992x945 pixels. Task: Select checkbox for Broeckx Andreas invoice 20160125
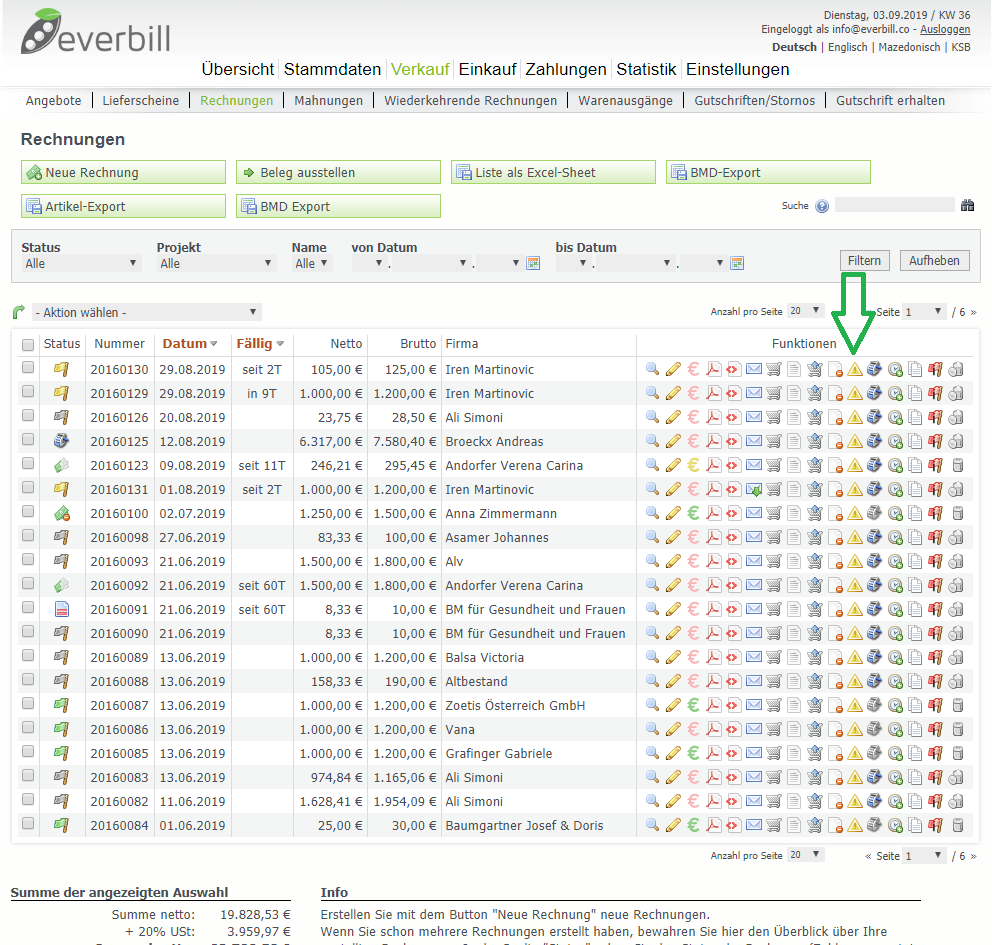[x=28, y=440]
